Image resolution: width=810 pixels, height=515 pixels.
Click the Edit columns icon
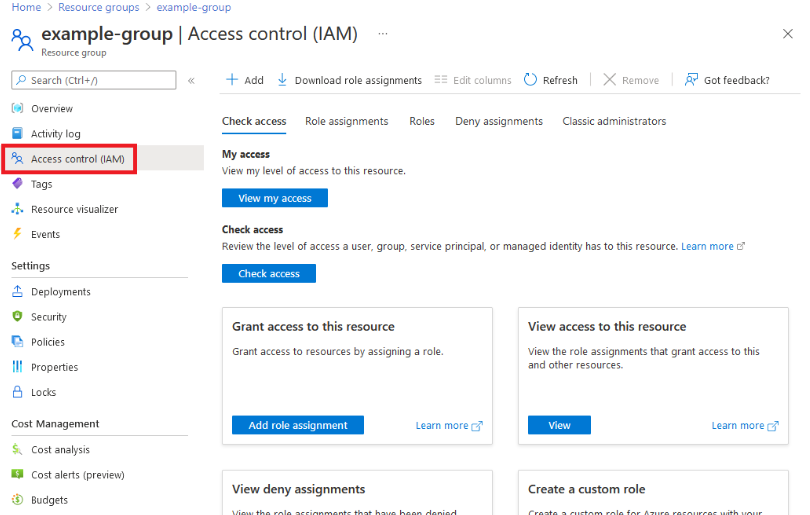441,80
